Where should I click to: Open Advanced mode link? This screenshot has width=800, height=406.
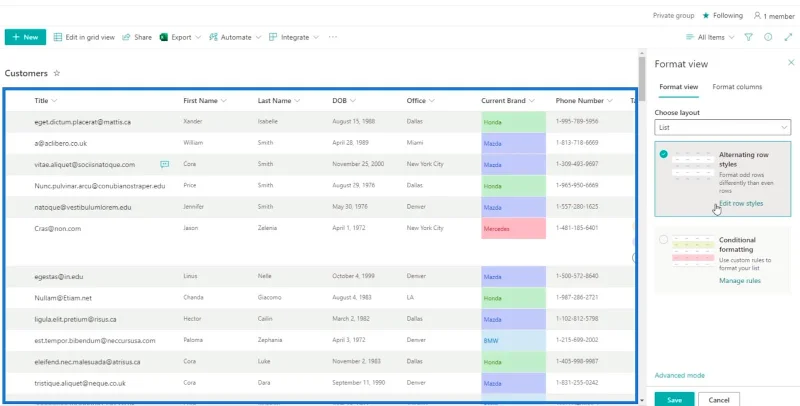point(680,375)
